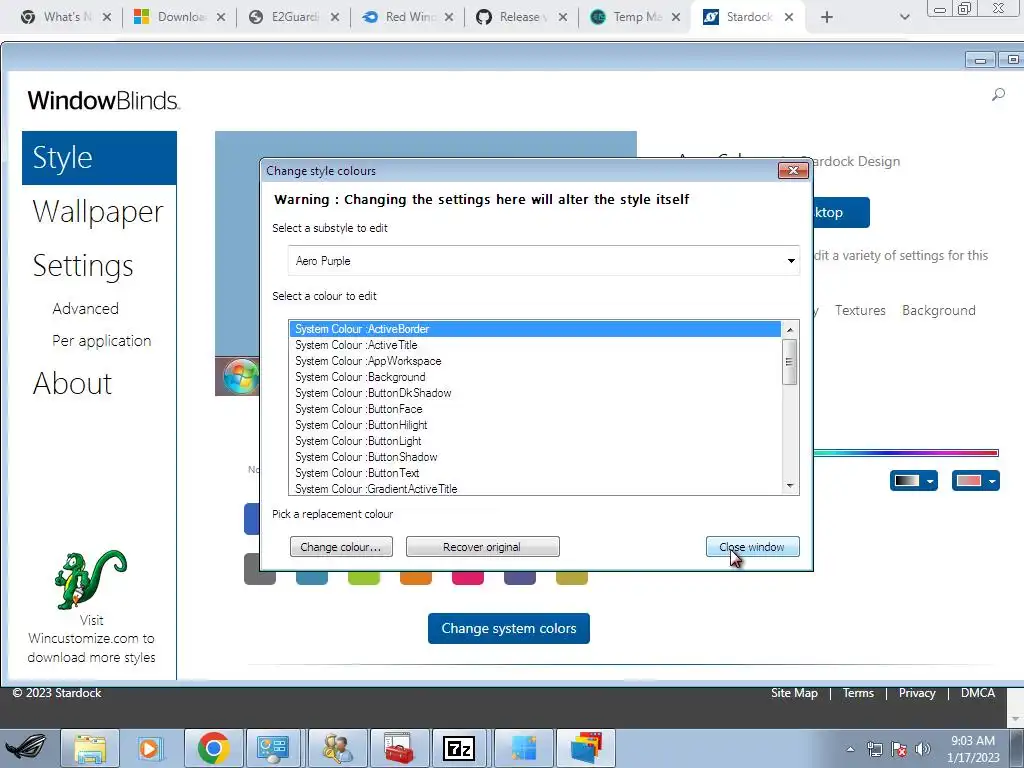Show hidden tray icons arrow

(x=850, y=749)
